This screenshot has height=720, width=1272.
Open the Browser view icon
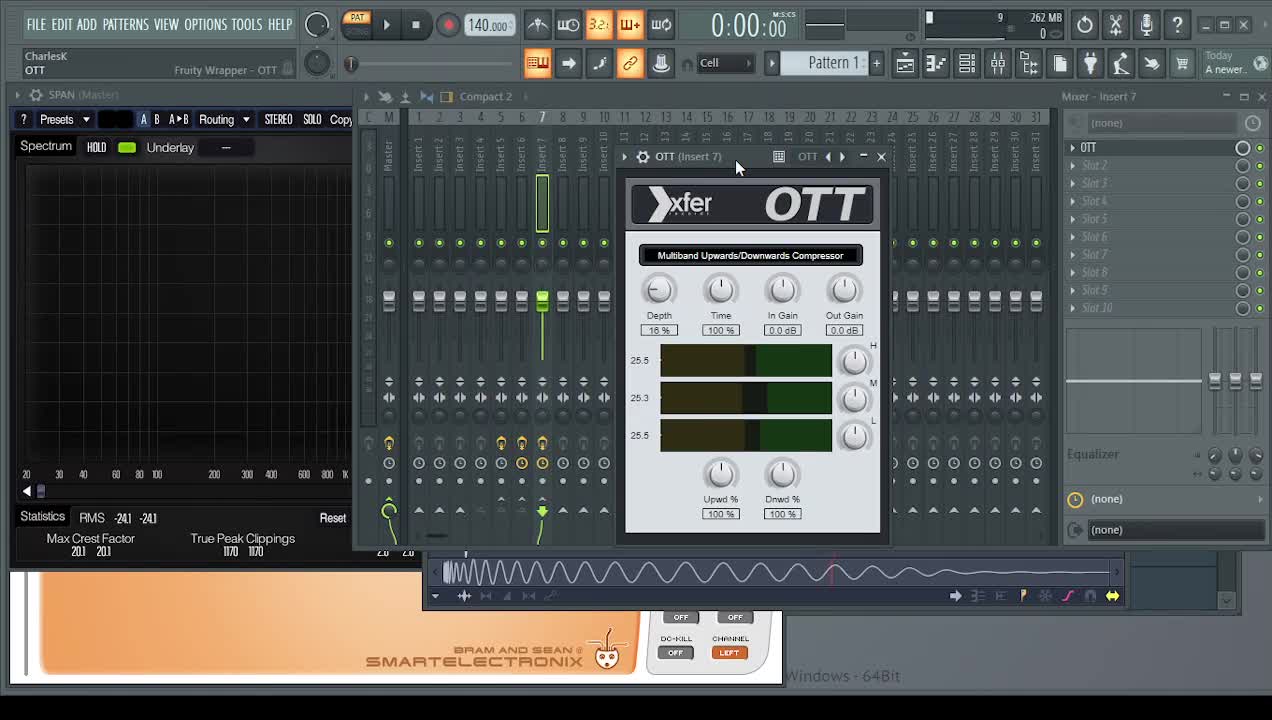click(1029, 64)
